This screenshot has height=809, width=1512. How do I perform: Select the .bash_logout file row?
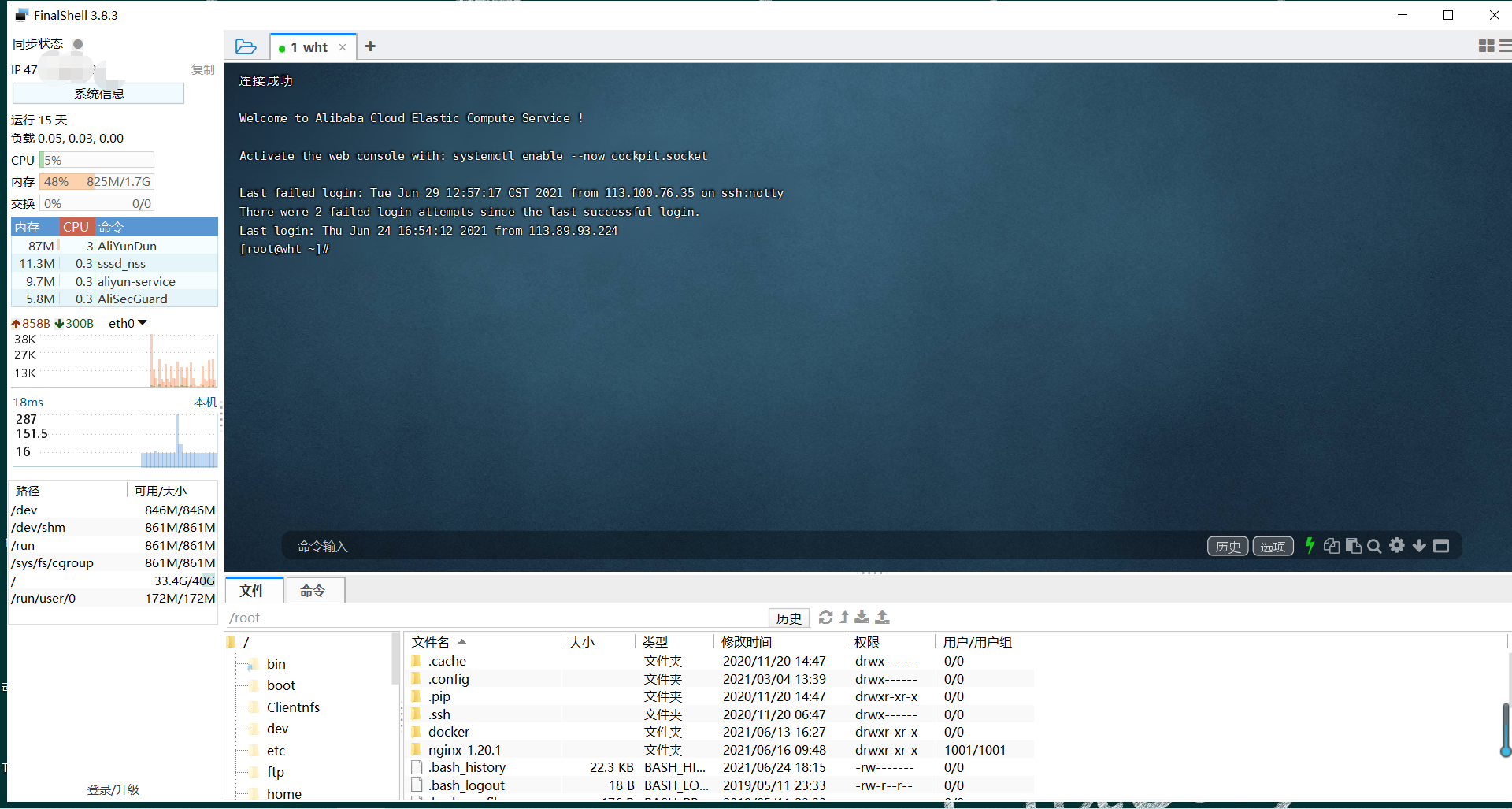coord(721,785)
